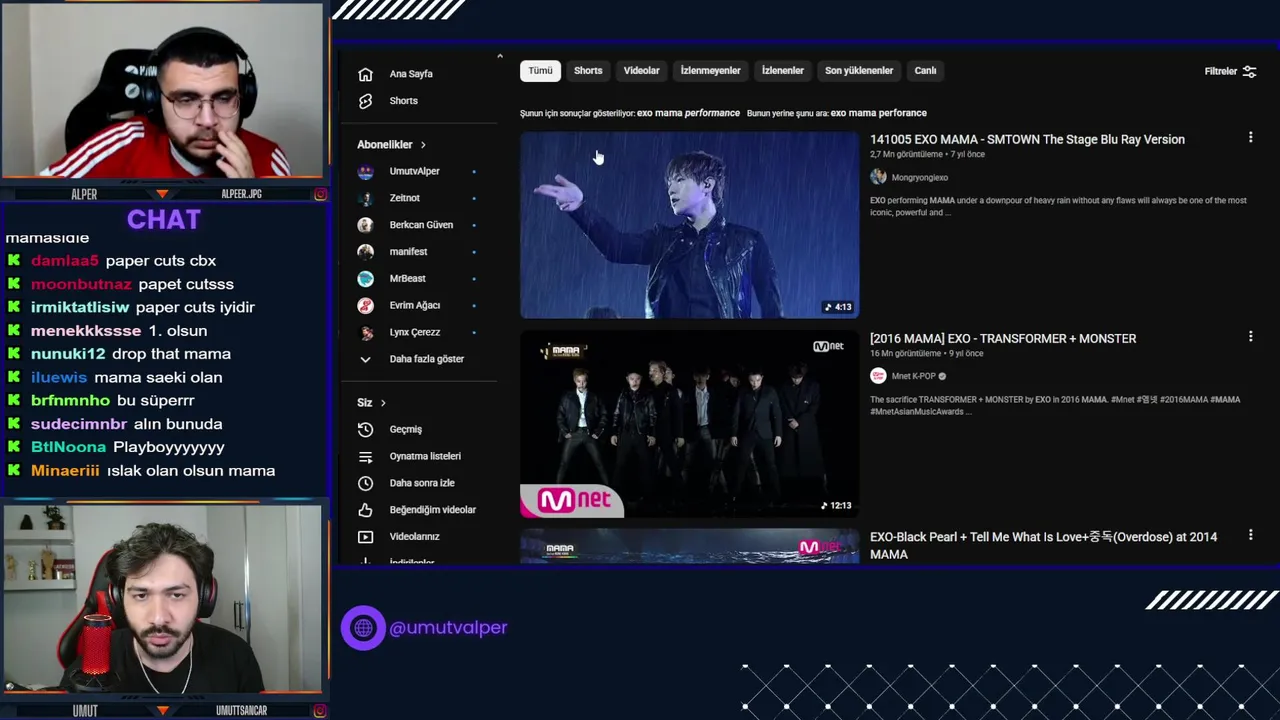Click chat username 'BtlNoona'
This screenshot has height=720, width=1280.
(68, 447)
